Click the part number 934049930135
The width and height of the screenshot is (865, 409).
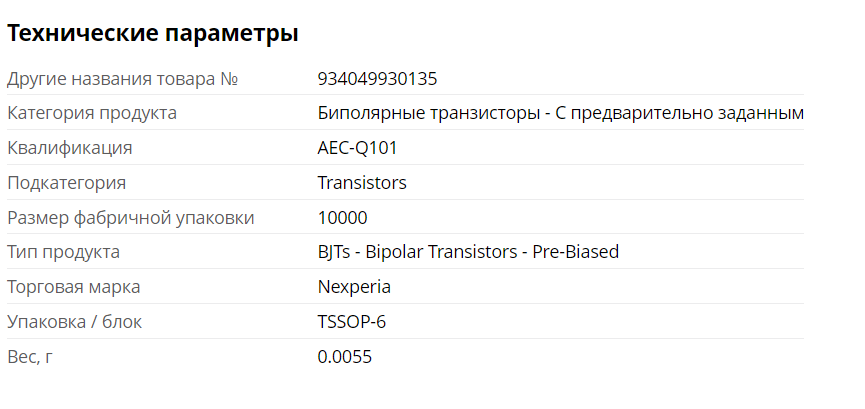click(x=377, y=79)
